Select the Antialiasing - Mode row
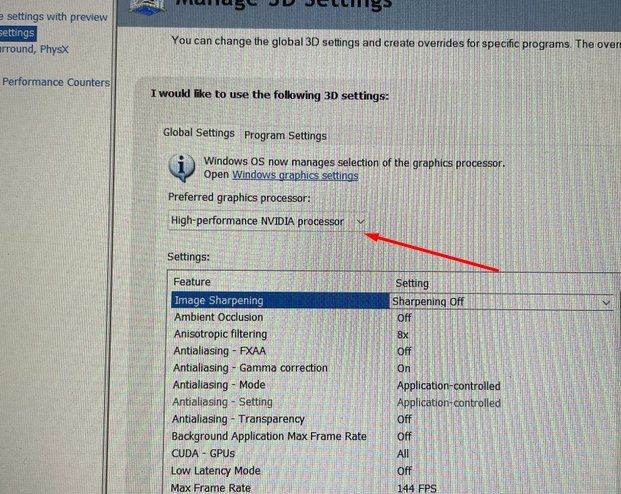621x494 pixels. [x=392, y=385]
